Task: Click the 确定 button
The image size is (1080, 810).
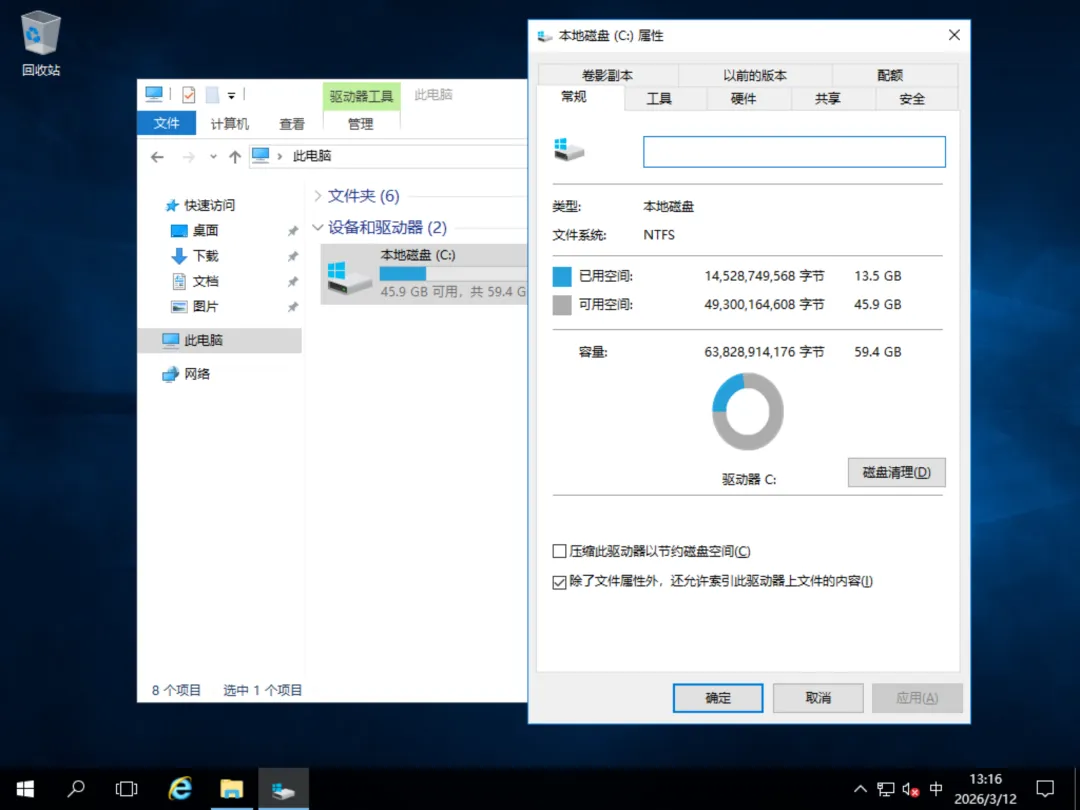Action: coord(718,698)
